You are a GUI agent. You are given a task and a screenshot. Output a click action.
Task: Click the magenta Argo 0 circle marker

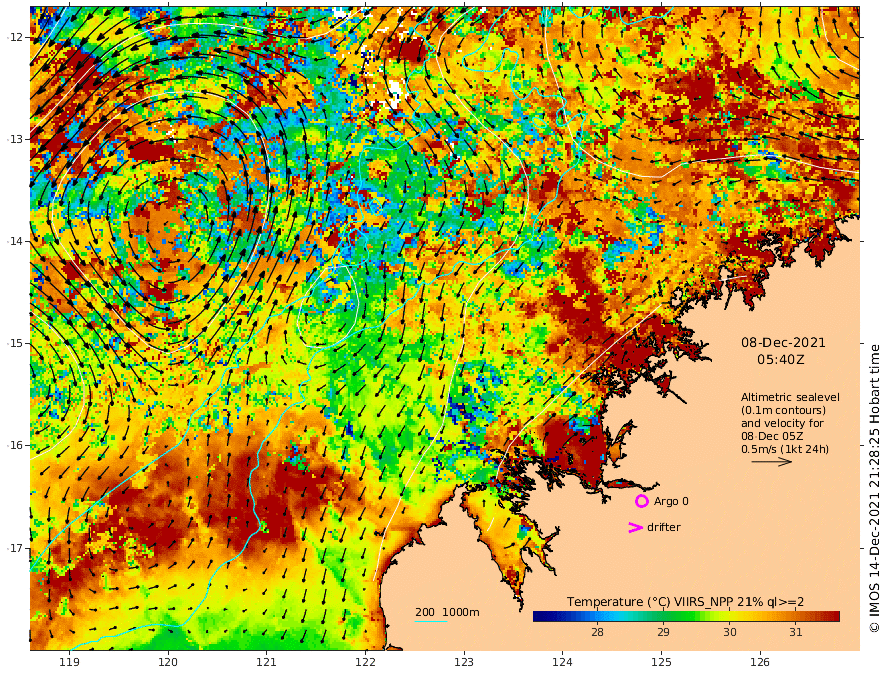(x=641, y=501)
